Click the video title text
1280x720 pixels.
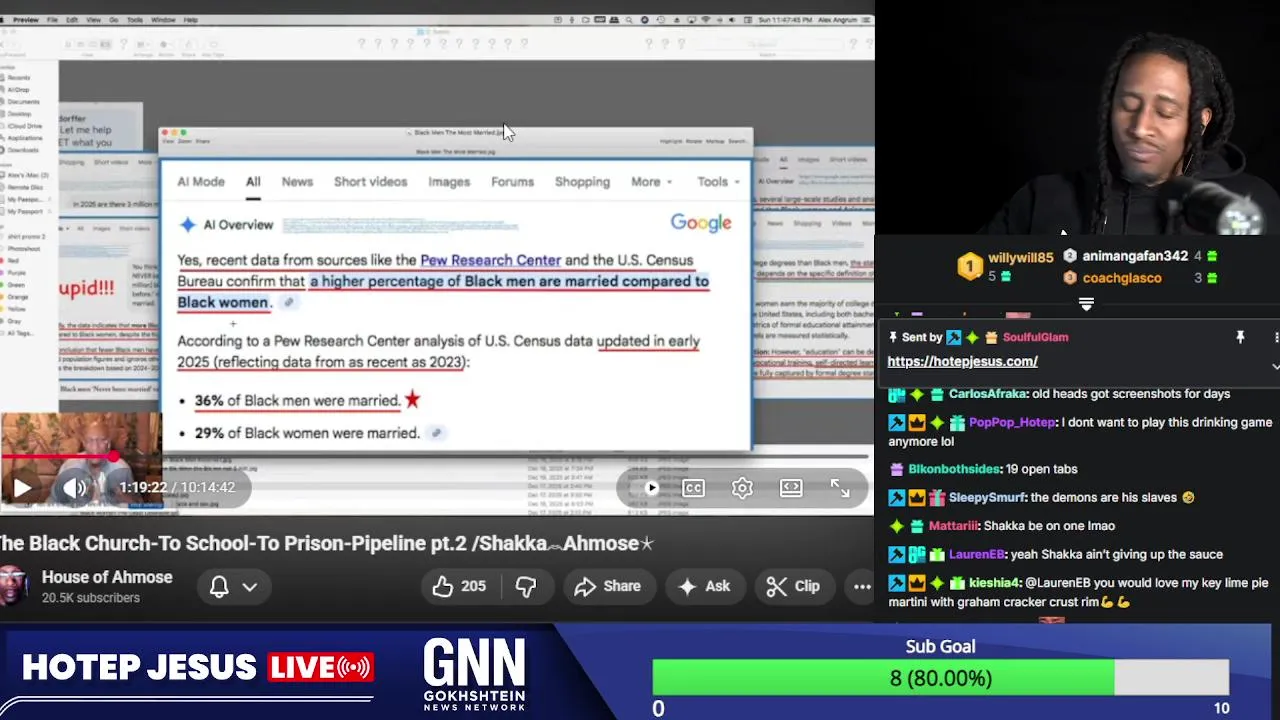(x=326, y=543)
